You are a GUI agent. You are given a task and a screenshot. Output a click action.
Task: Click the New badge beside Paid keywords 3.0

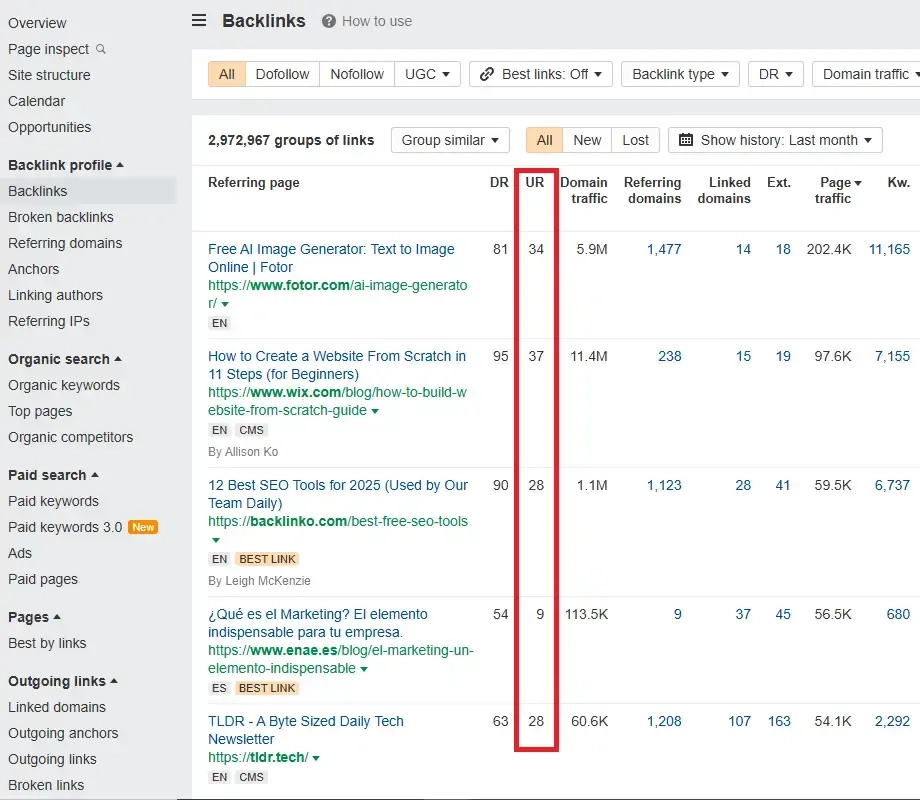[x=143, y=527]
